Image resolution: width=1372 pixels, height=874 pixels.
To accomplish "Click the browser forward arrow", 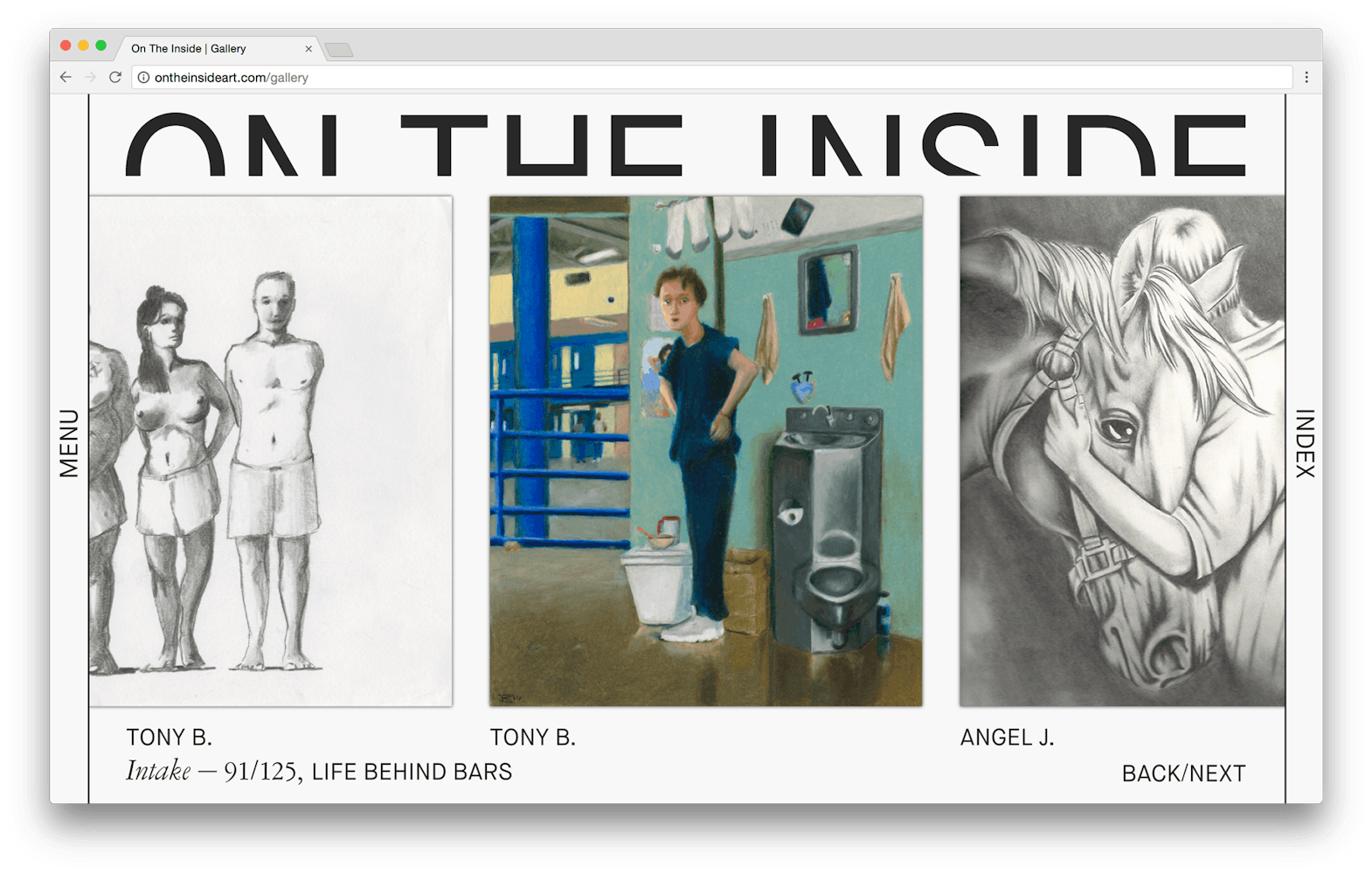I will 90,77.
